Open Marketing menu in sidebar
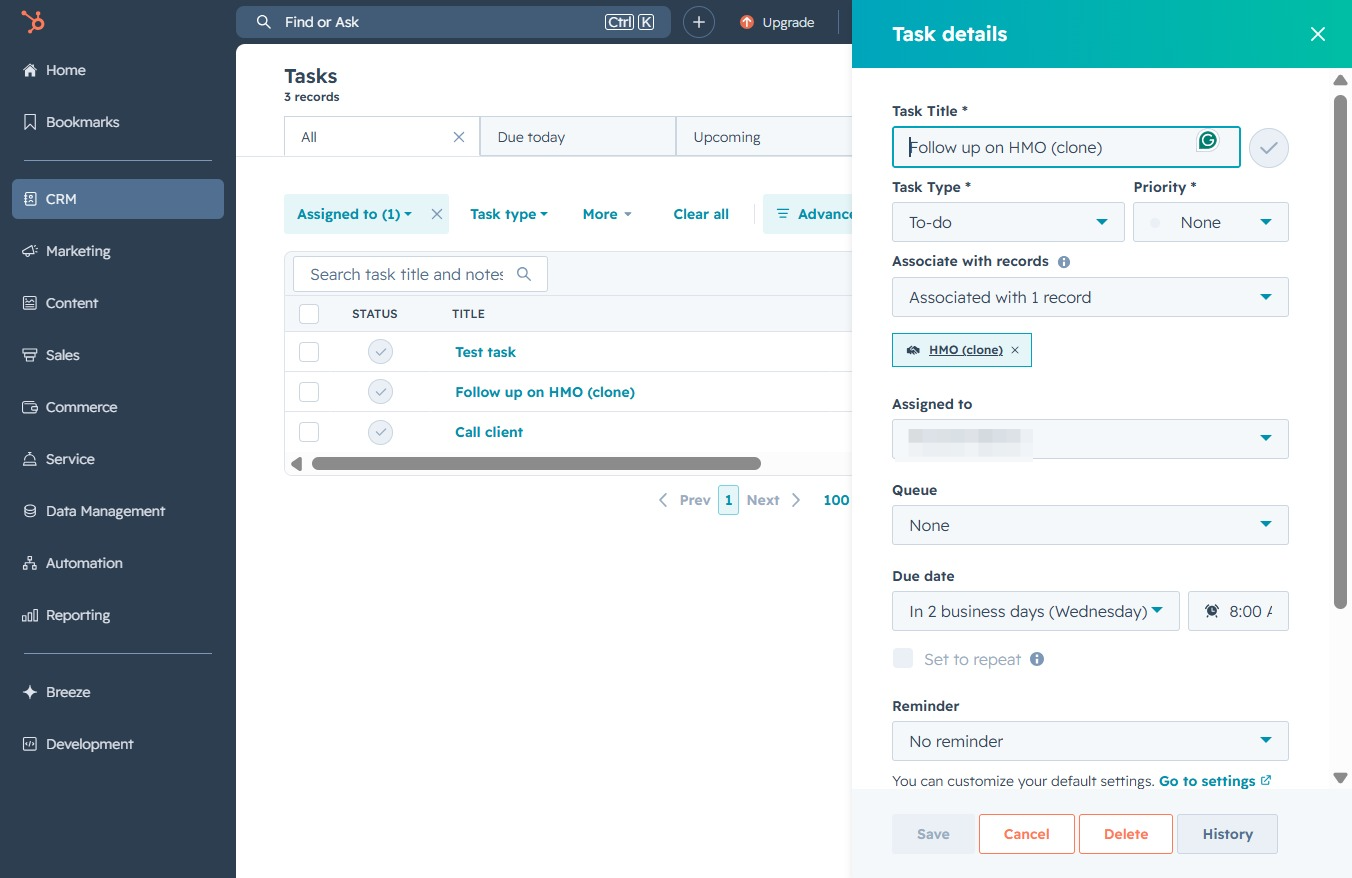This screenshot has width=1352, height=878. coord(118,251)
